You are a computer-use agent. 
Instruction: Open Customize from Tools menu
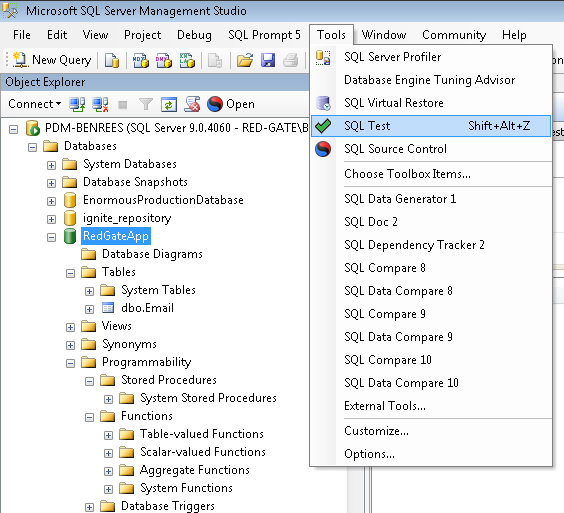pos(431,431)
